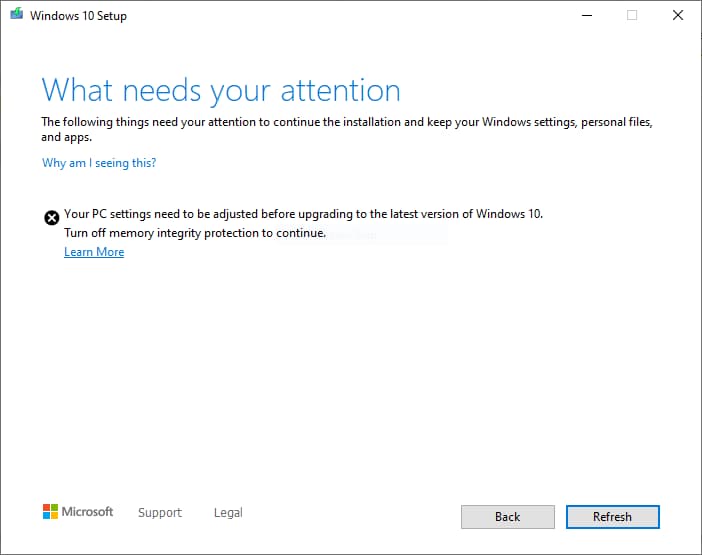
Task: Open the Legal link
Action: [x=228, y=512]
